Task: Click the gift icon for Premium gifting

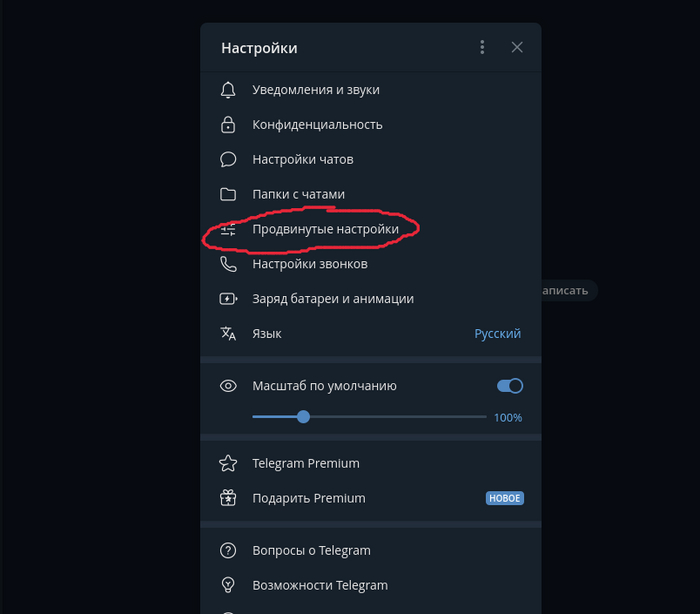Action: point(228,498)
